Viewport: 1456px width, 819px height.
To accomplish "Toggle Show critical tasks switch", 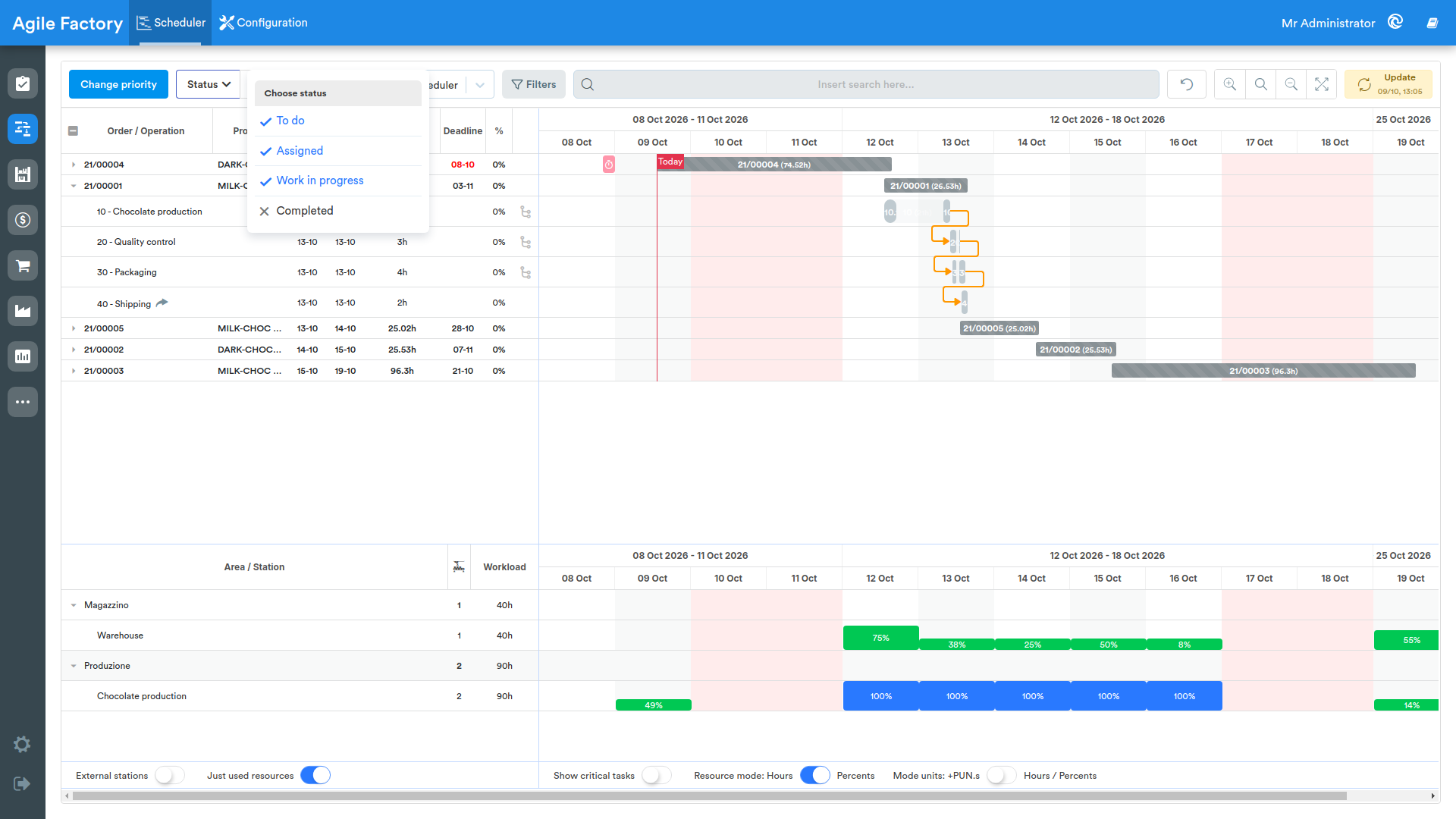I will click(657, 775).
